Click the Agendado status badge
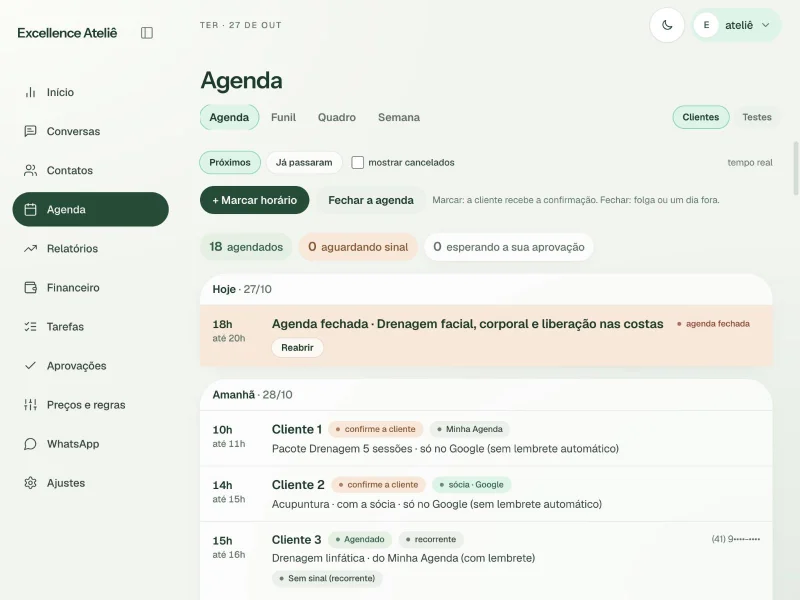The height and width of the screenshot is (600, 800). [360, 539]
